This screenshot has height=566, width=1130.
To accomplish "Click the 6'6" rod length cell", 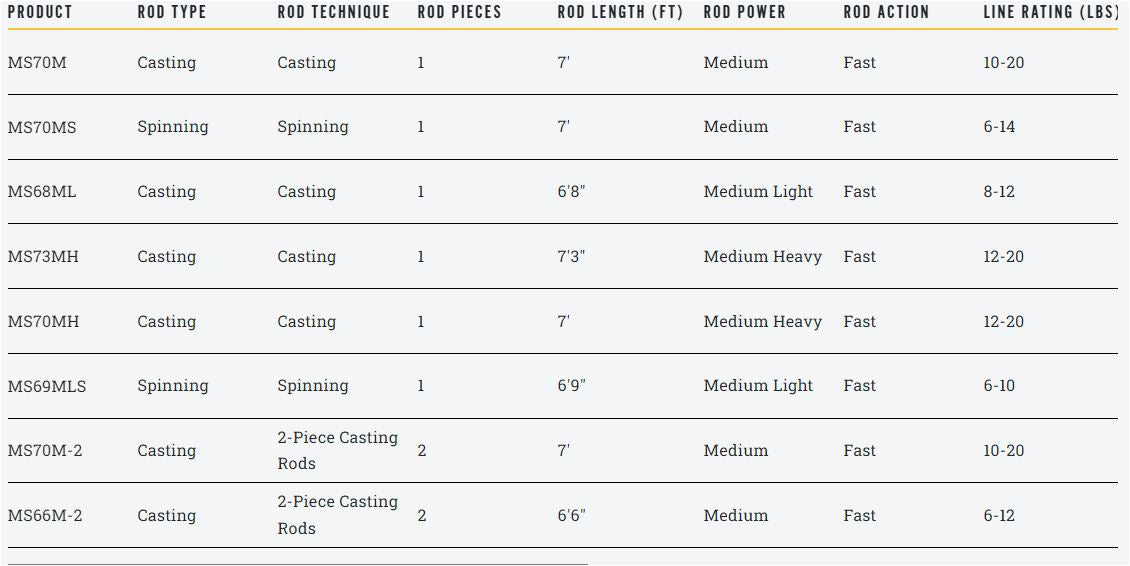I will point(571,516).
